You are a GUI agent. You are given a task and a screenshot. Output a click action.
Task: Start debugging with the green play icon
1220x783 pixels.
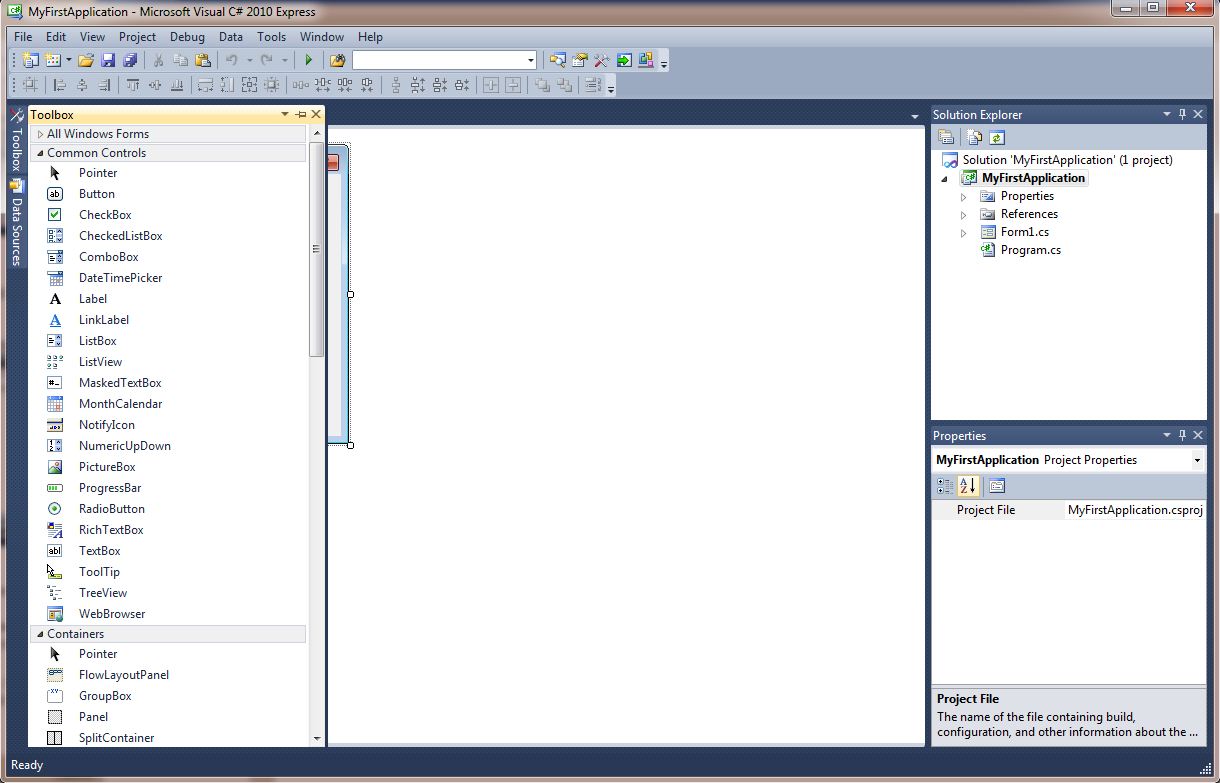(308, 61)
